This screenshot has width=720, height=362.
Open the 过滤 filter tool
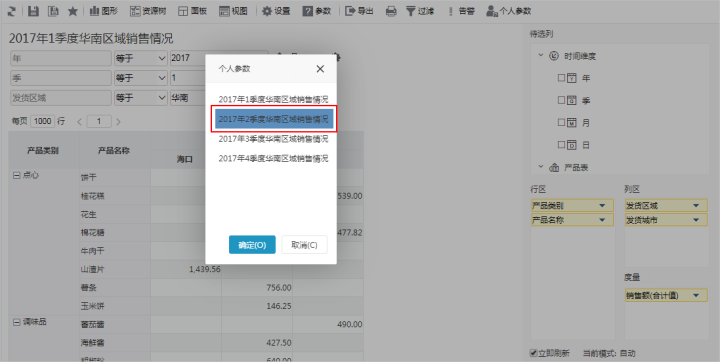coord(420,11)
